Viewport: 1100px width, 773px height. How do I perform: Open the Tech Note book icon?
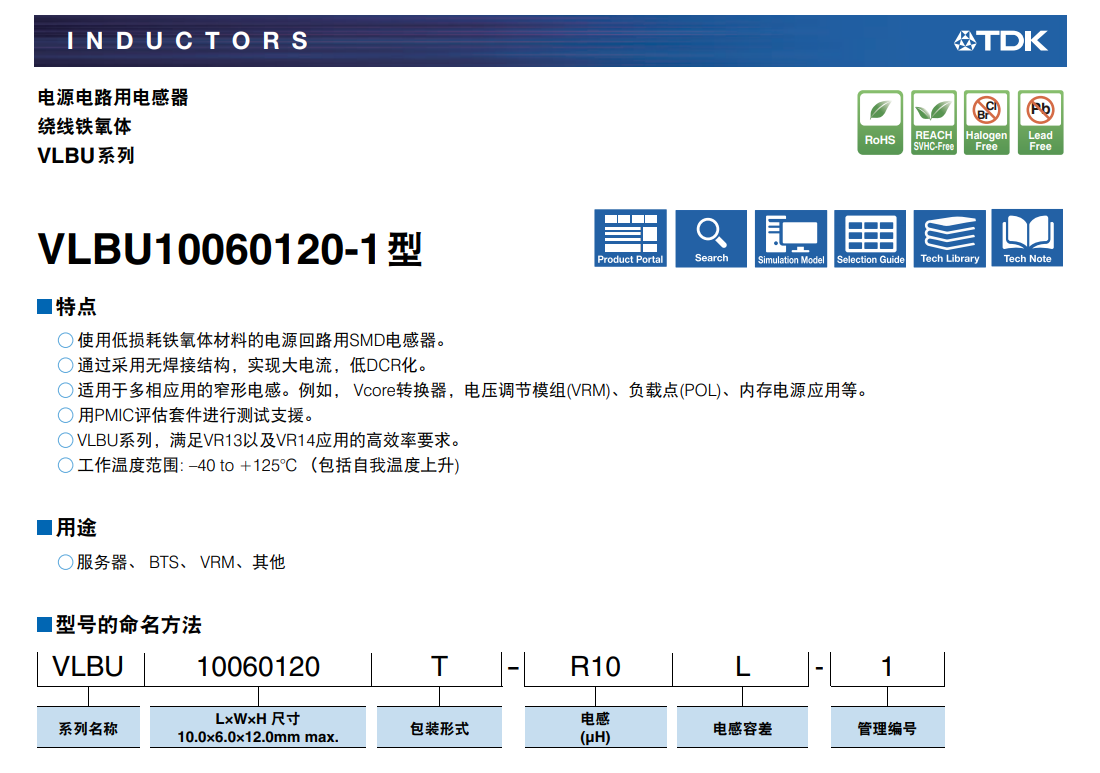[x=1027, y=238]
